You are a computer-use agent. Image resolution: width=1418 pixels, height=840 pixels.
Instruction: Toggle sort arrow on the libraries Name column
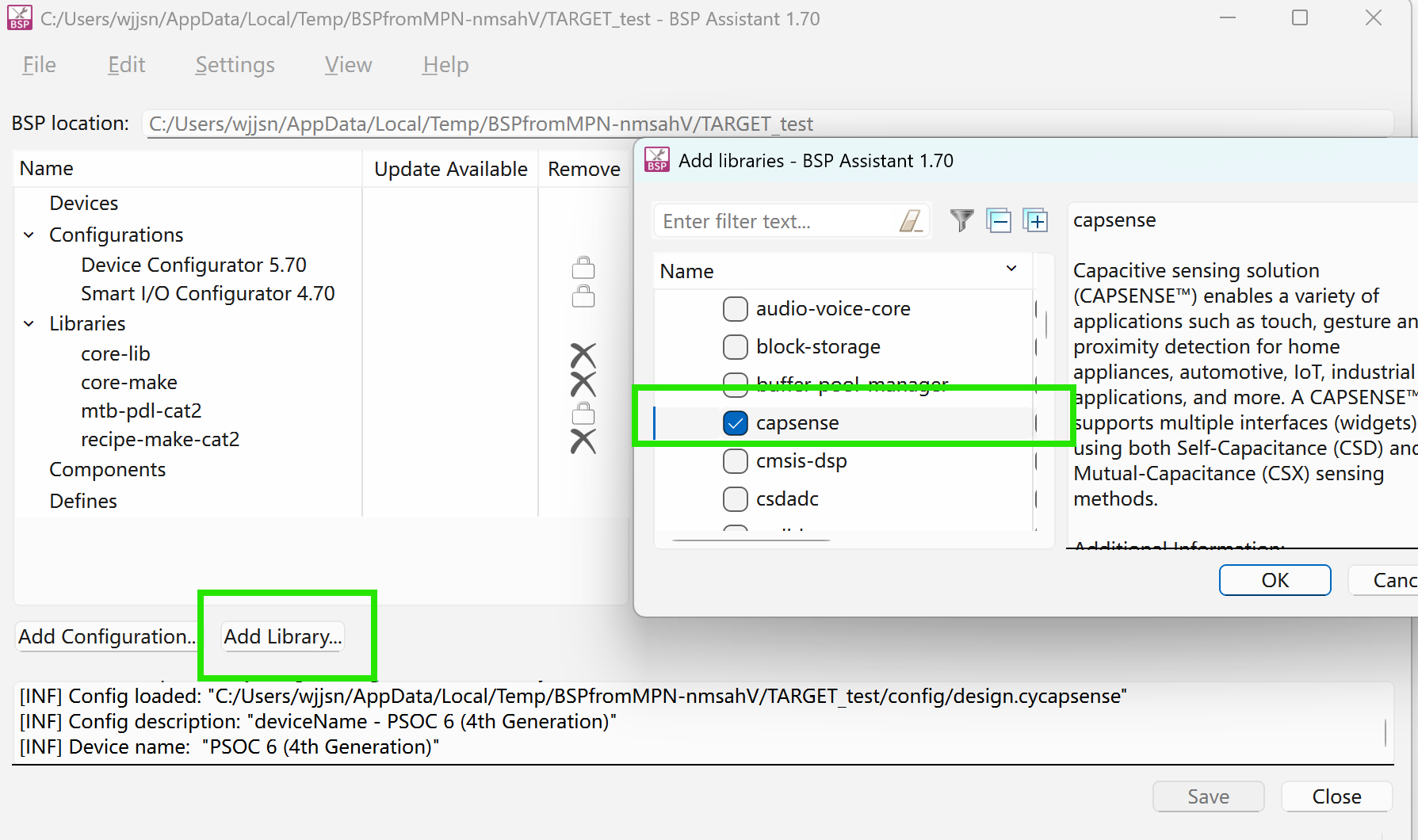1011,269
